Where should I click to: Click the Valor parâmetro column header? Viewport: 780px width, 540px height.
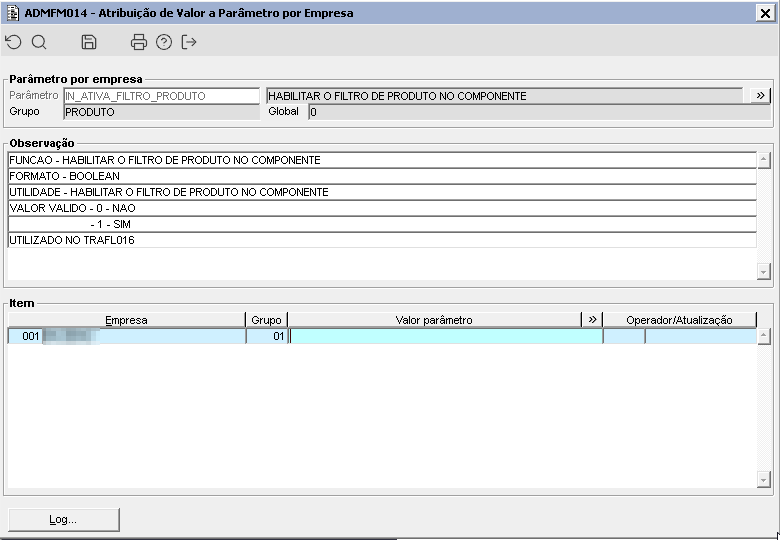pos(434,320)
